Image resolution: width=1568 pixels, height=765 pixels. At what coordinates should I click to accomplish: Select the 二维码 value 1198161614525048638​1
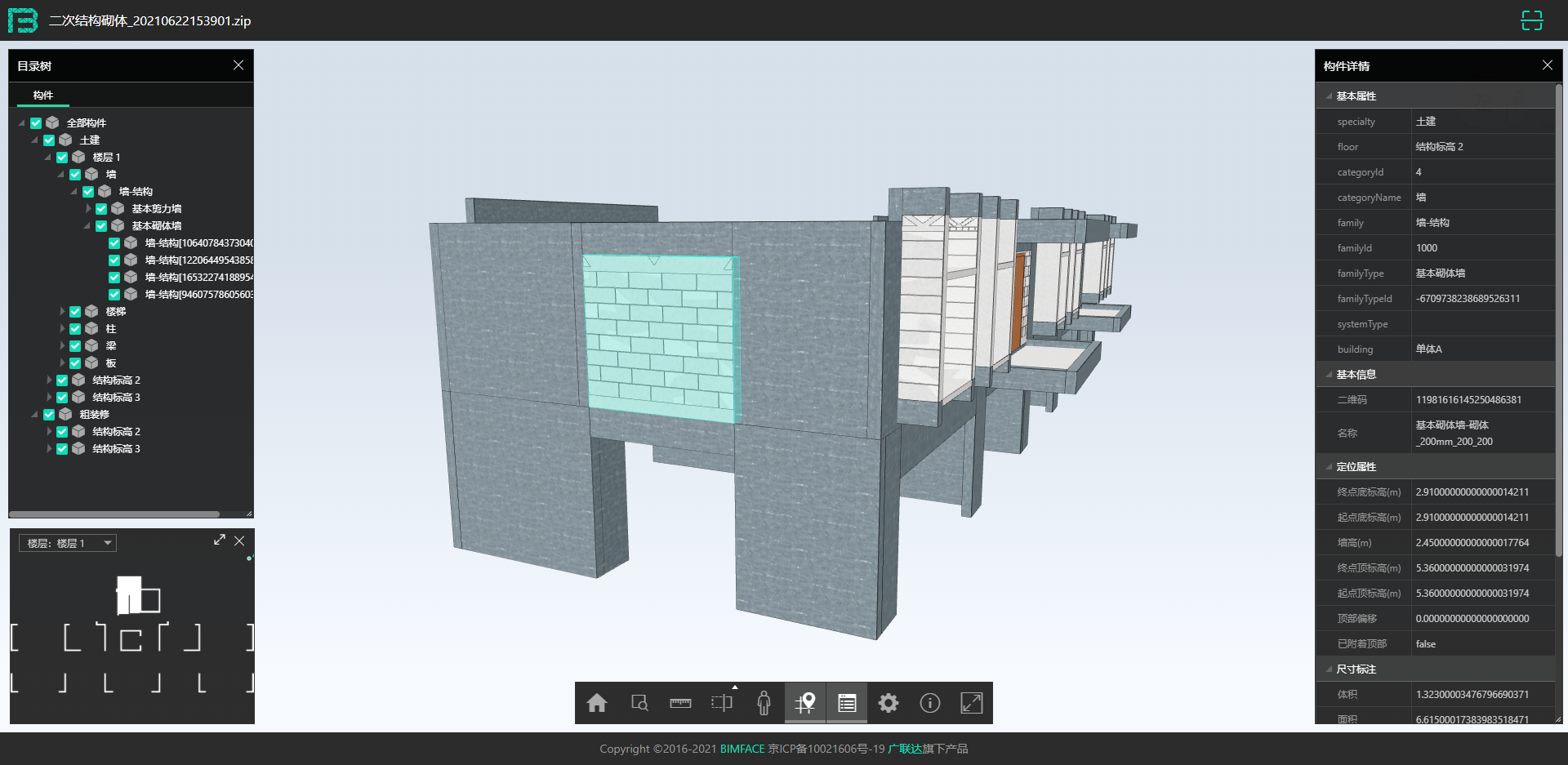(x=1468, y=400)
